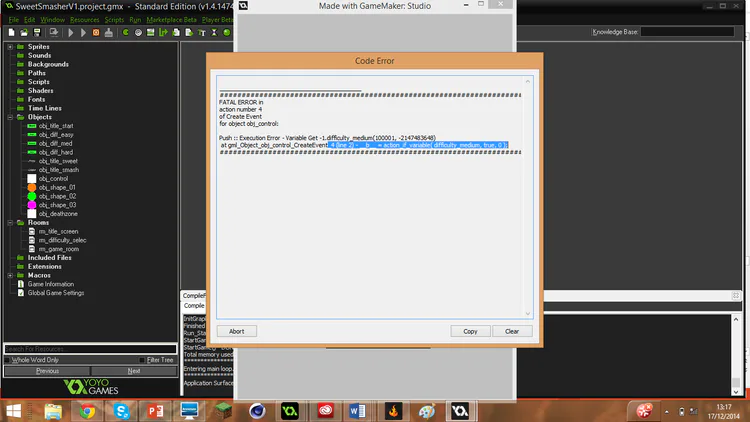Open the Edit menu
Viewport: 750px width, 422px height.
tap(30, 20)
